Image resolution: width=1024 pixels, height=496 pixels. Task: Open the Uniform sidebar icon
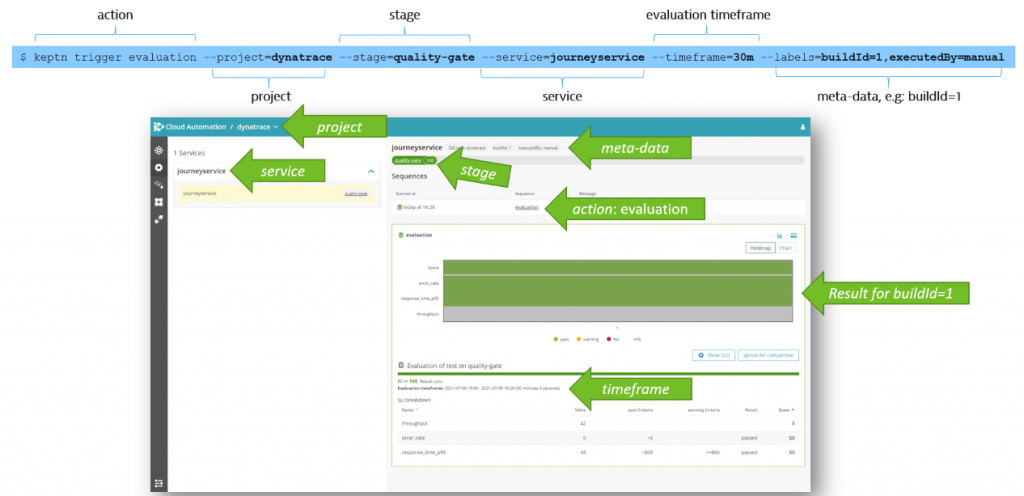point(159,219)
